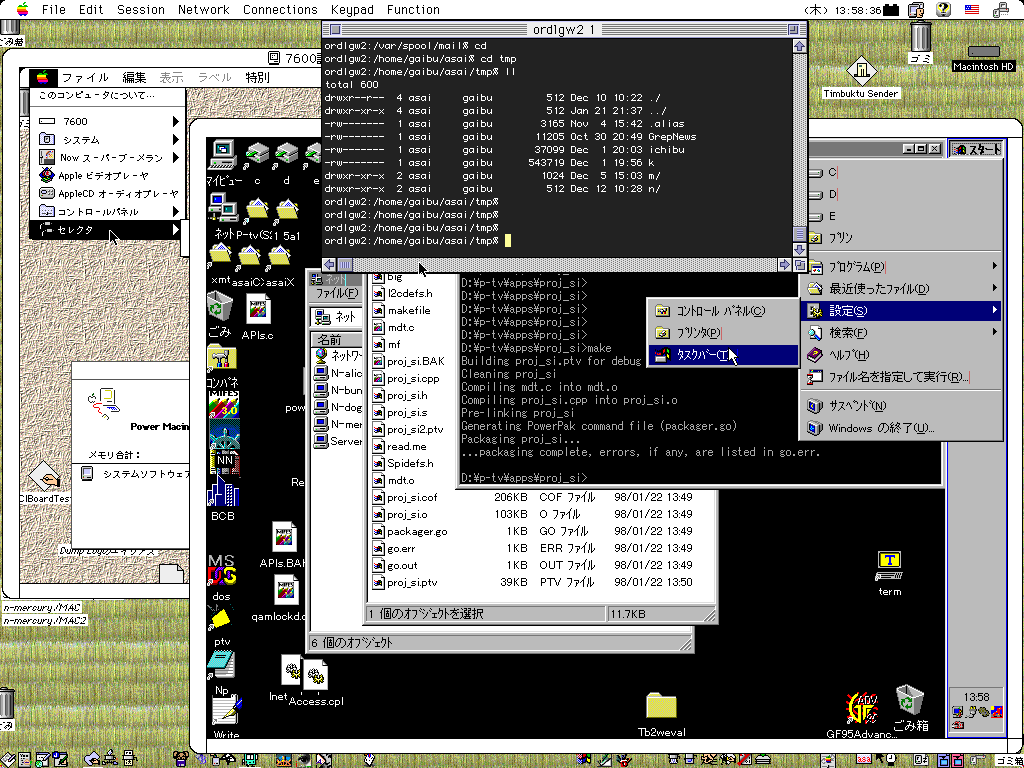The height and width of the screenshot is (768, 1024).
Task: Open the ファイル(F) menu in explorer window
Action: (x=336, y=294)
